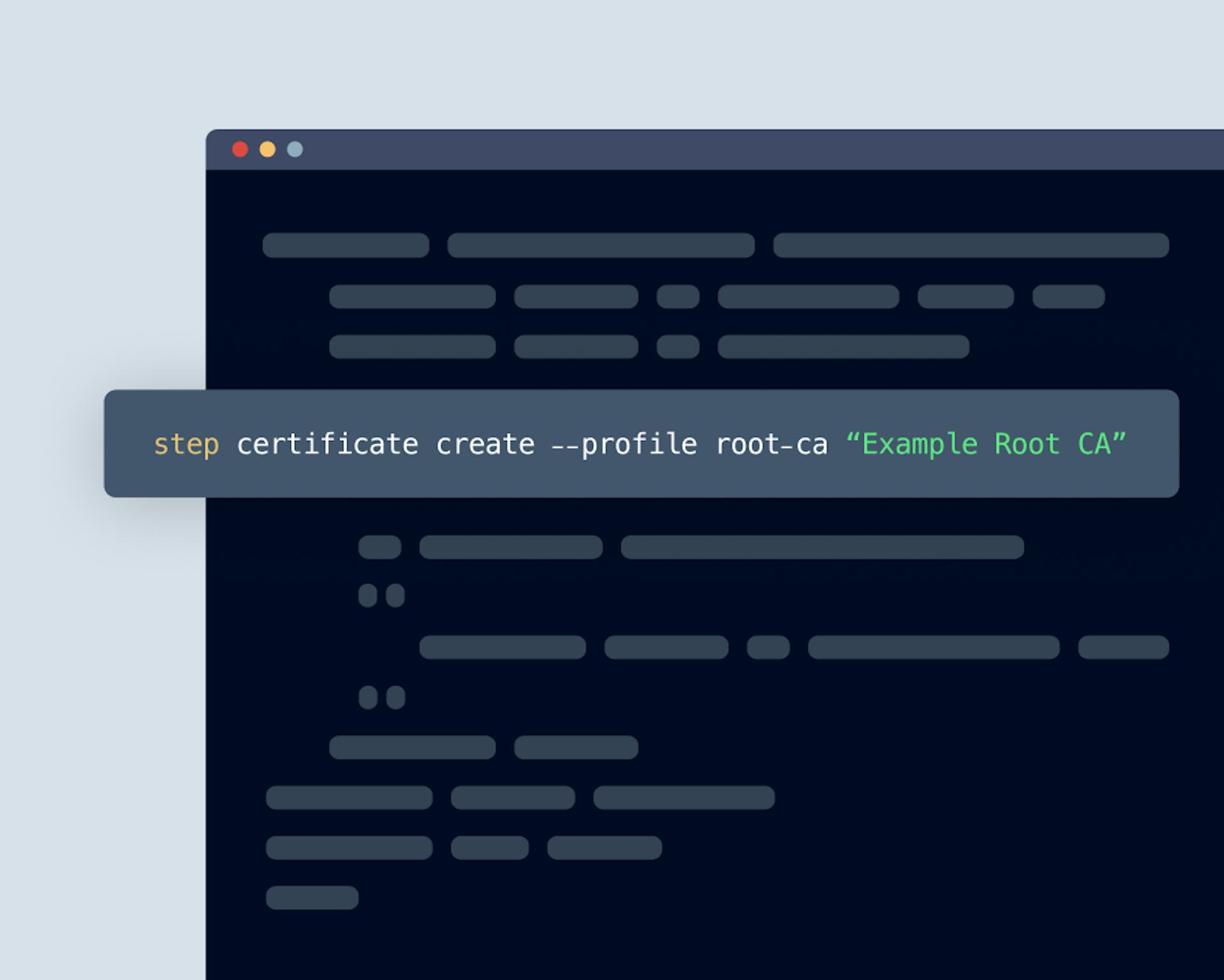1224x980 pixels.
Task: Click the "root-ca" argument text
Action: [772, 445]
